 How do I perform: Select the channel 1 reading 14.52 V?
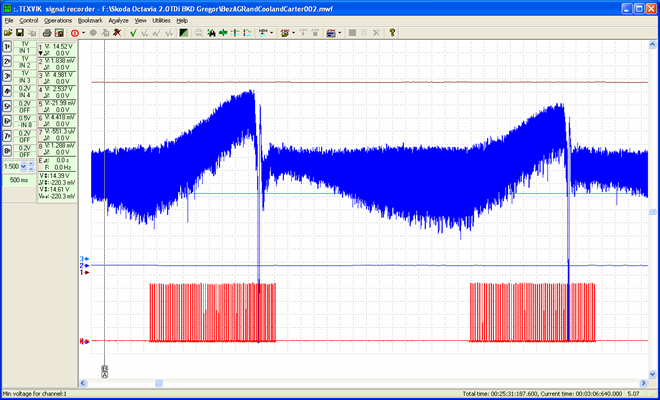tap(62, 46)
